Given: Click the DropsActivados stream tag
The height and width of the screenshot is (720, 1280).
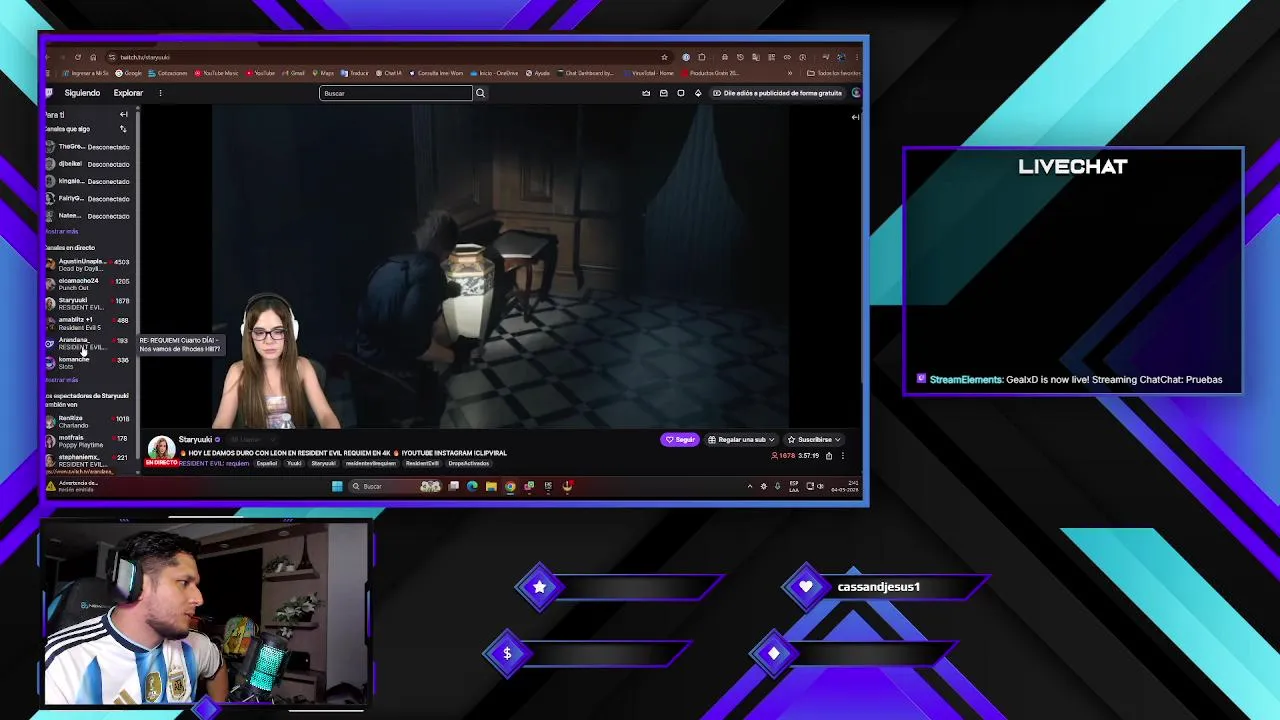Looking at the screenshot, I should (468, 463).
